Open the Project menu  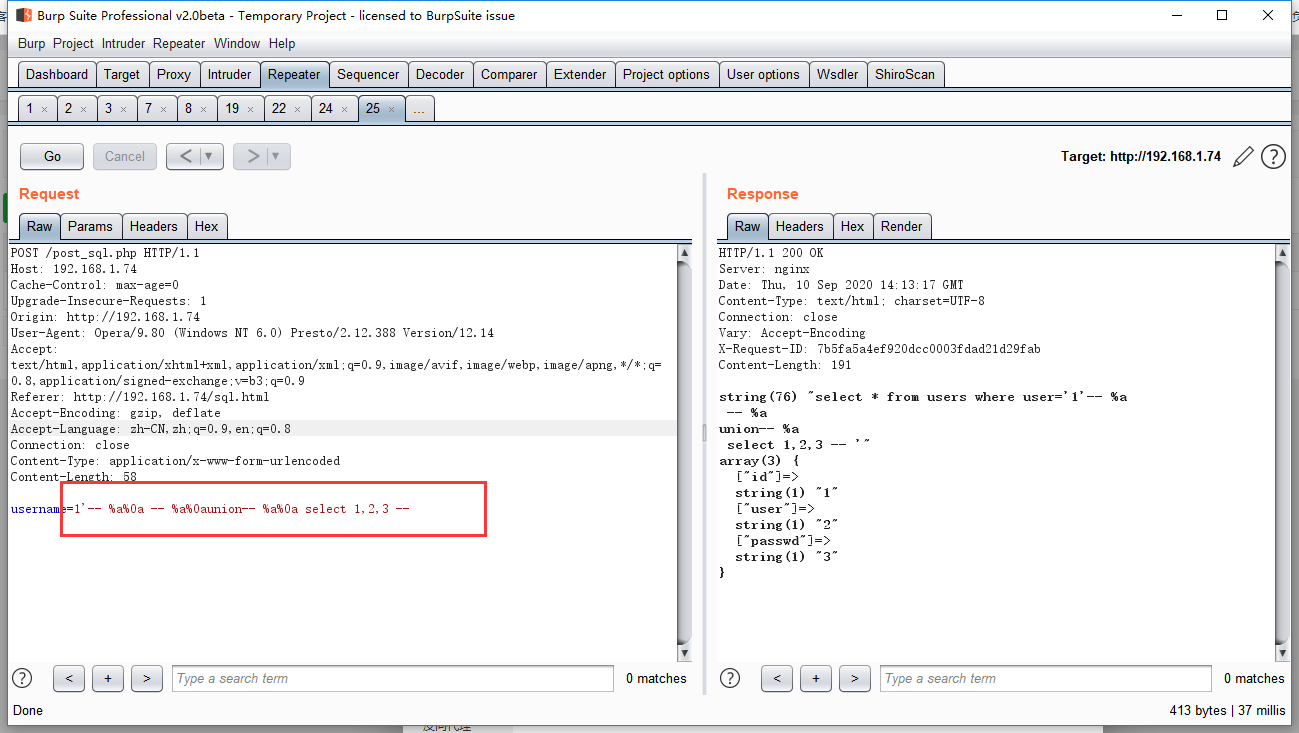tap(73, 43)
